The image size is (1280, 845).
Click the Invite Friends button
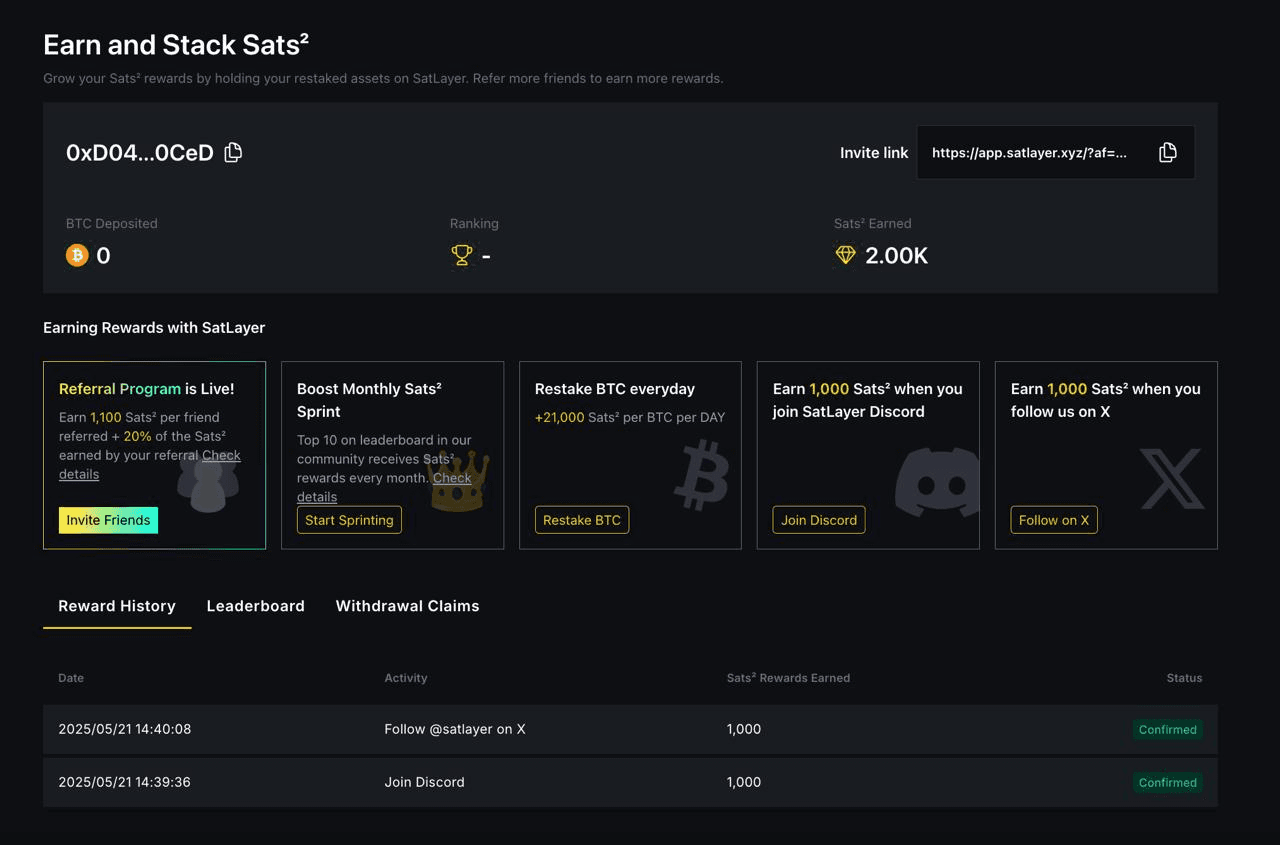(x=108, y=520)
